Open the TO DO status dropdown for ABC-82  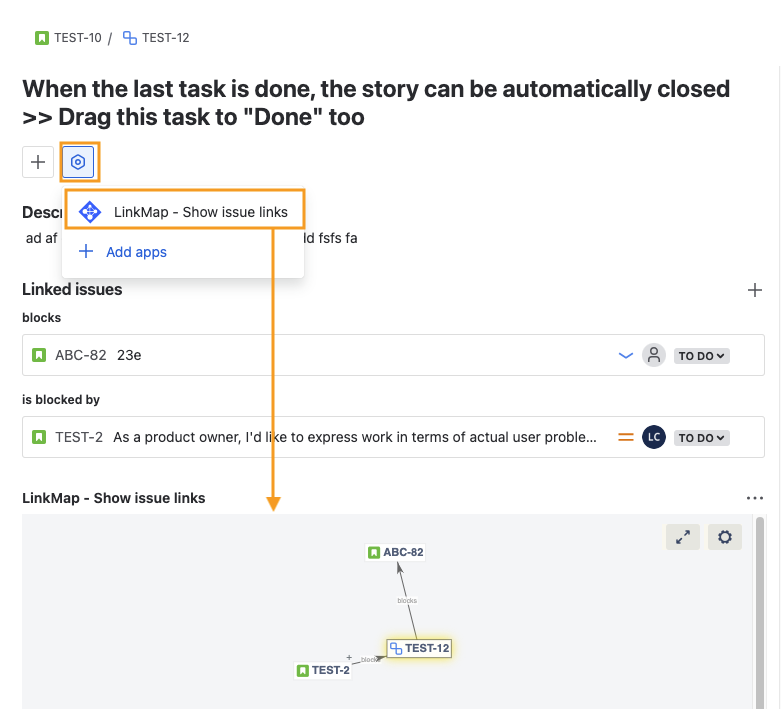click(701, 356)
